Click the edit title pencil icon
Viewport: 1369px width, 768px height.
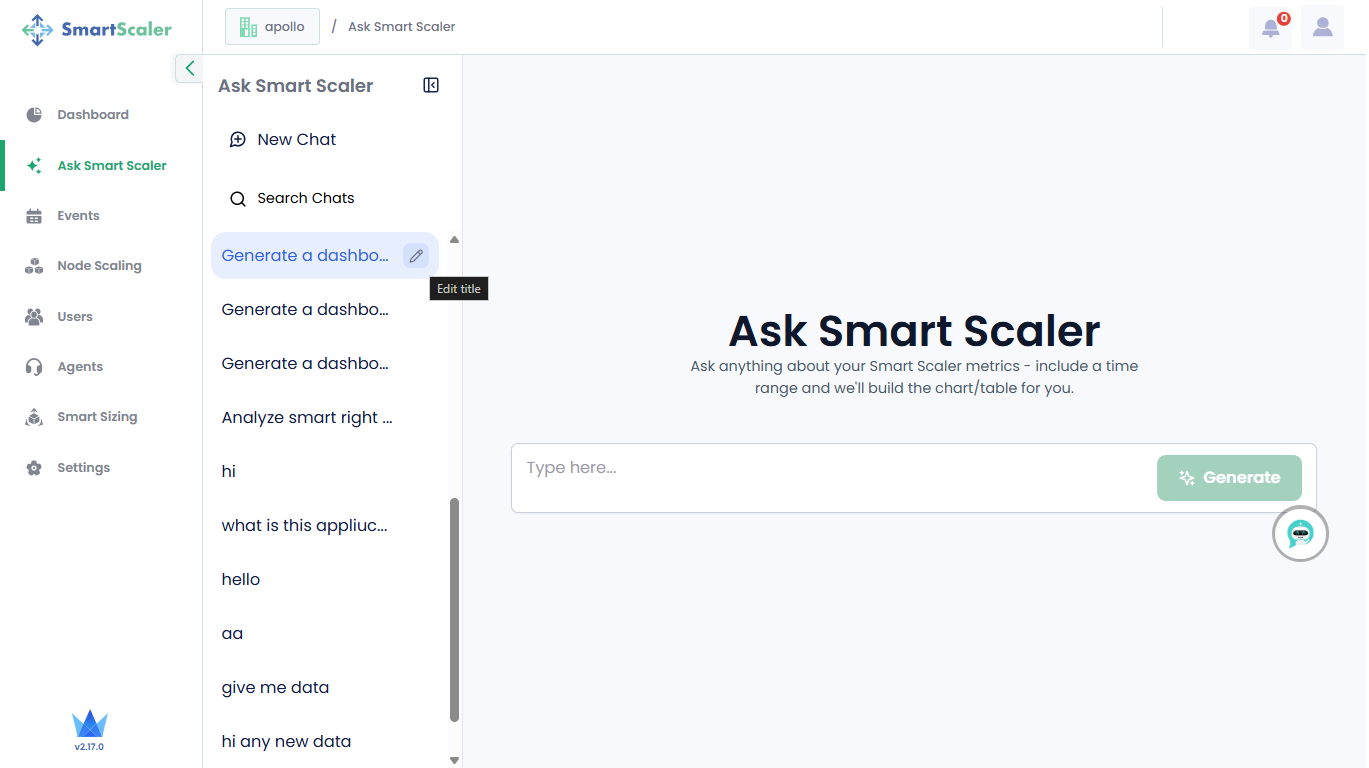416,256
